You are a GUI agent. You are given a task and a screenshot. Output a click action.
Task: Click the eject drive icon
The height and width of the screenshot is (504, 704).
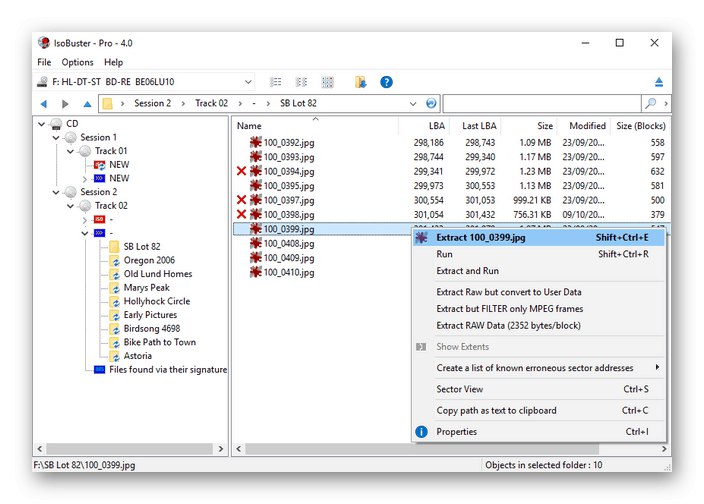[x=658, y=82]
